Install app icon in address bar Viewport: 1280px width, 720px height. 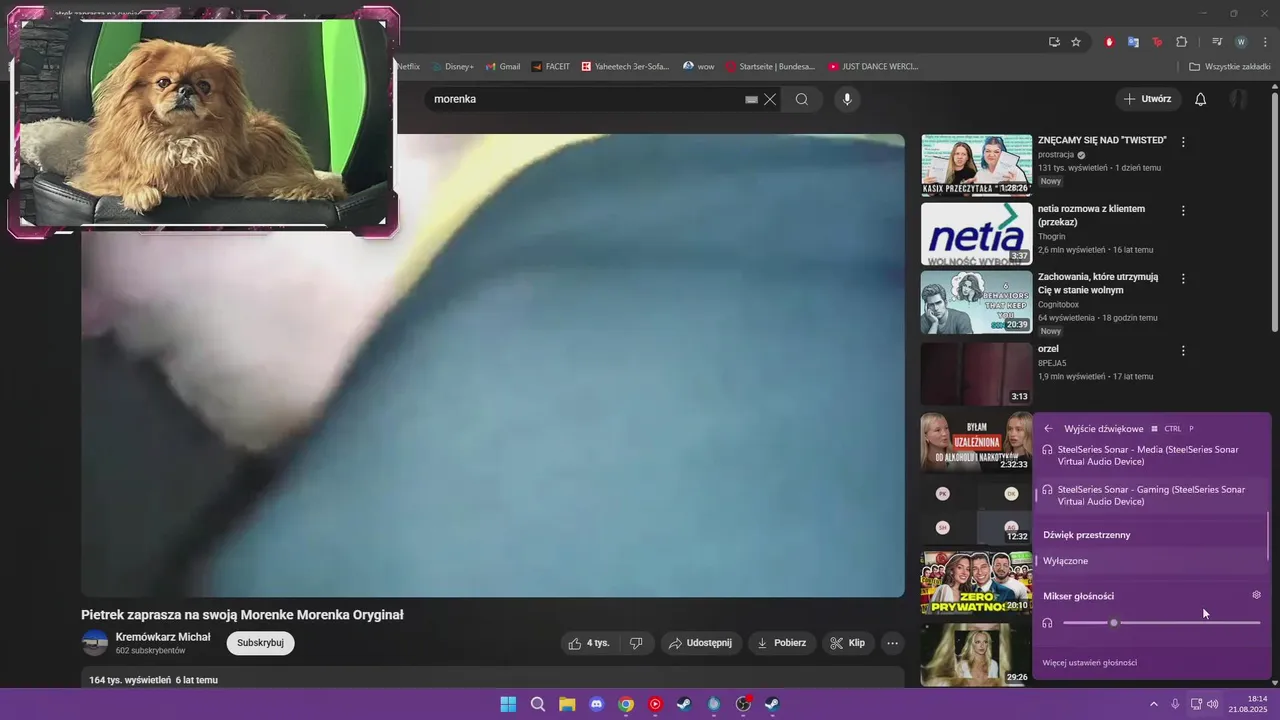pyautogui.click(x=1054, y=42)
